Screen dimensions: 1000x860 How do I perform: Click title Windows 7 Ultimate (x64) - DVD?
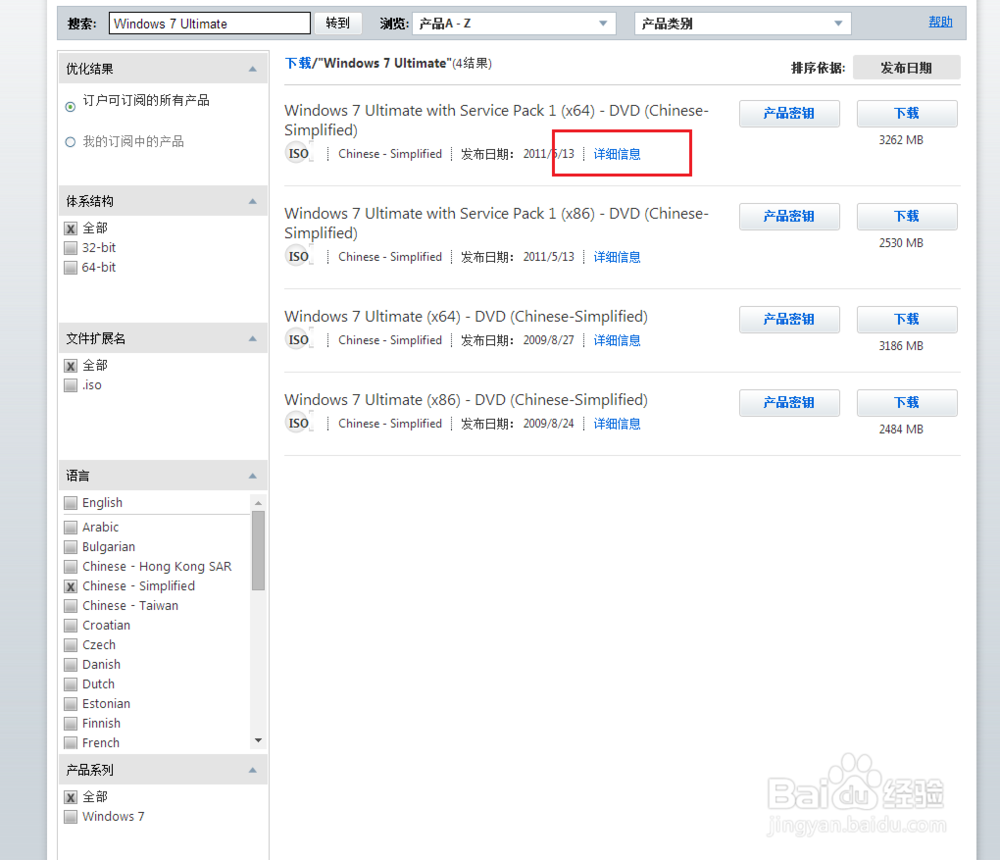coord(466,316)
